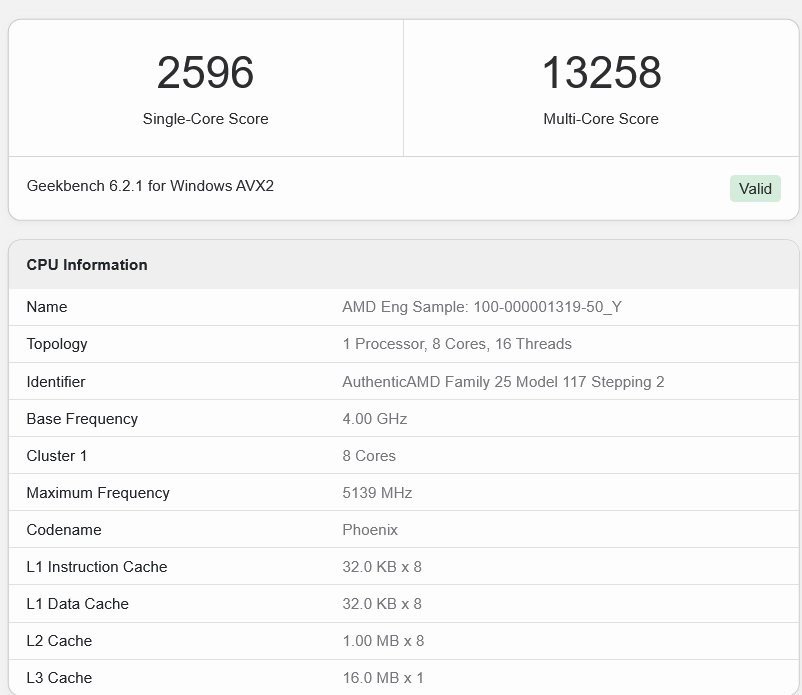
Task: Click the CPU Information section header
Action: click(86, 264)
